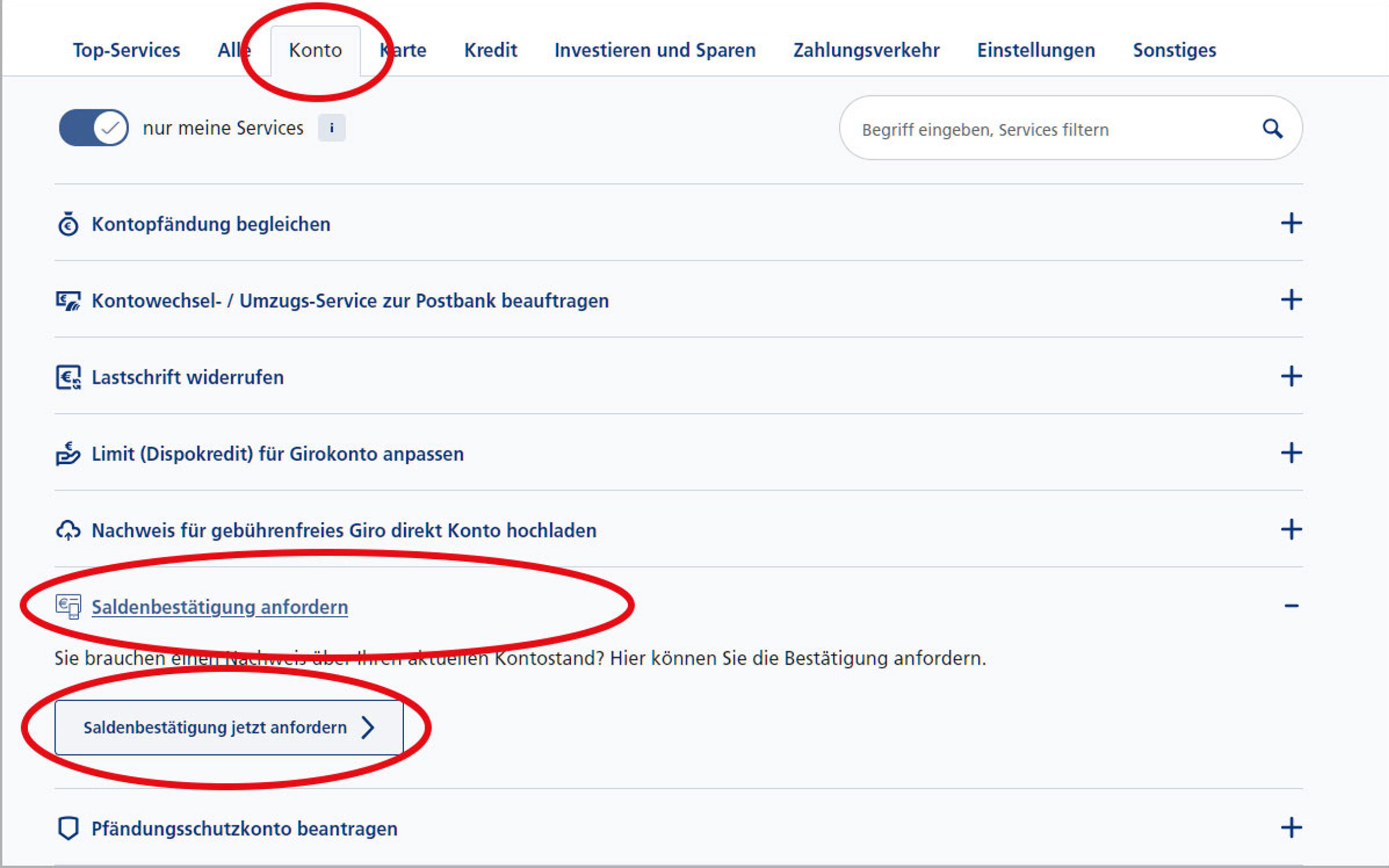Open the info icon beside nur meine Services

[x=332, y=127]
